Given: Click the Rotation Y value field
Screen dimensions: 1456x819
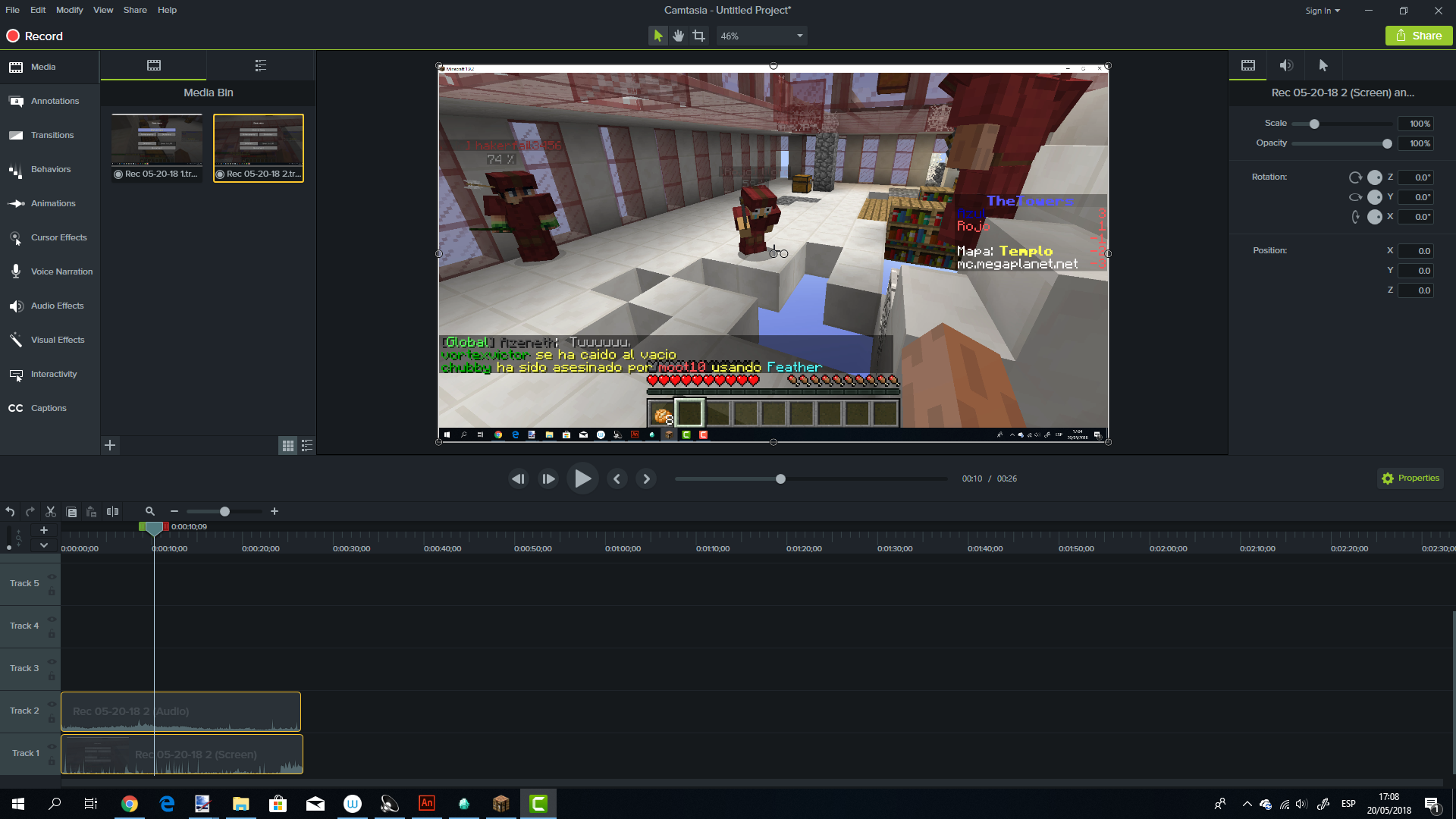Looking at the screenshot, I should coord(1416,197).
